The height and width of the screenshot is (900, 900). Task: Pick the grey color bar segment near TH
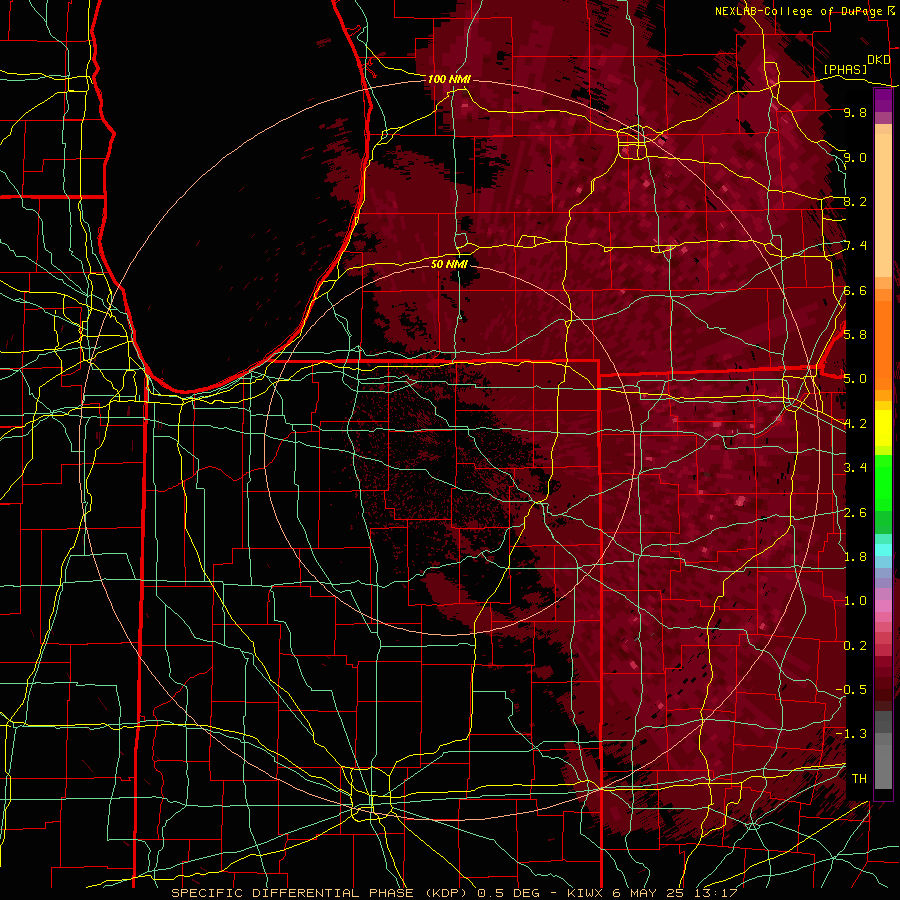coord(883,768)
